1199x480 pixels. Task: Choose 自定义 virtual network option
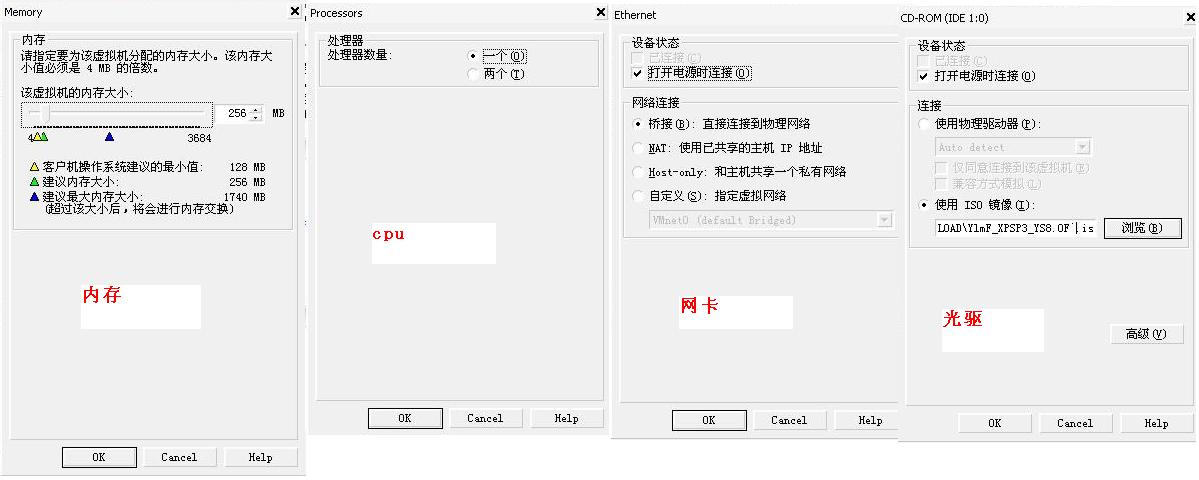pos(638,196)
